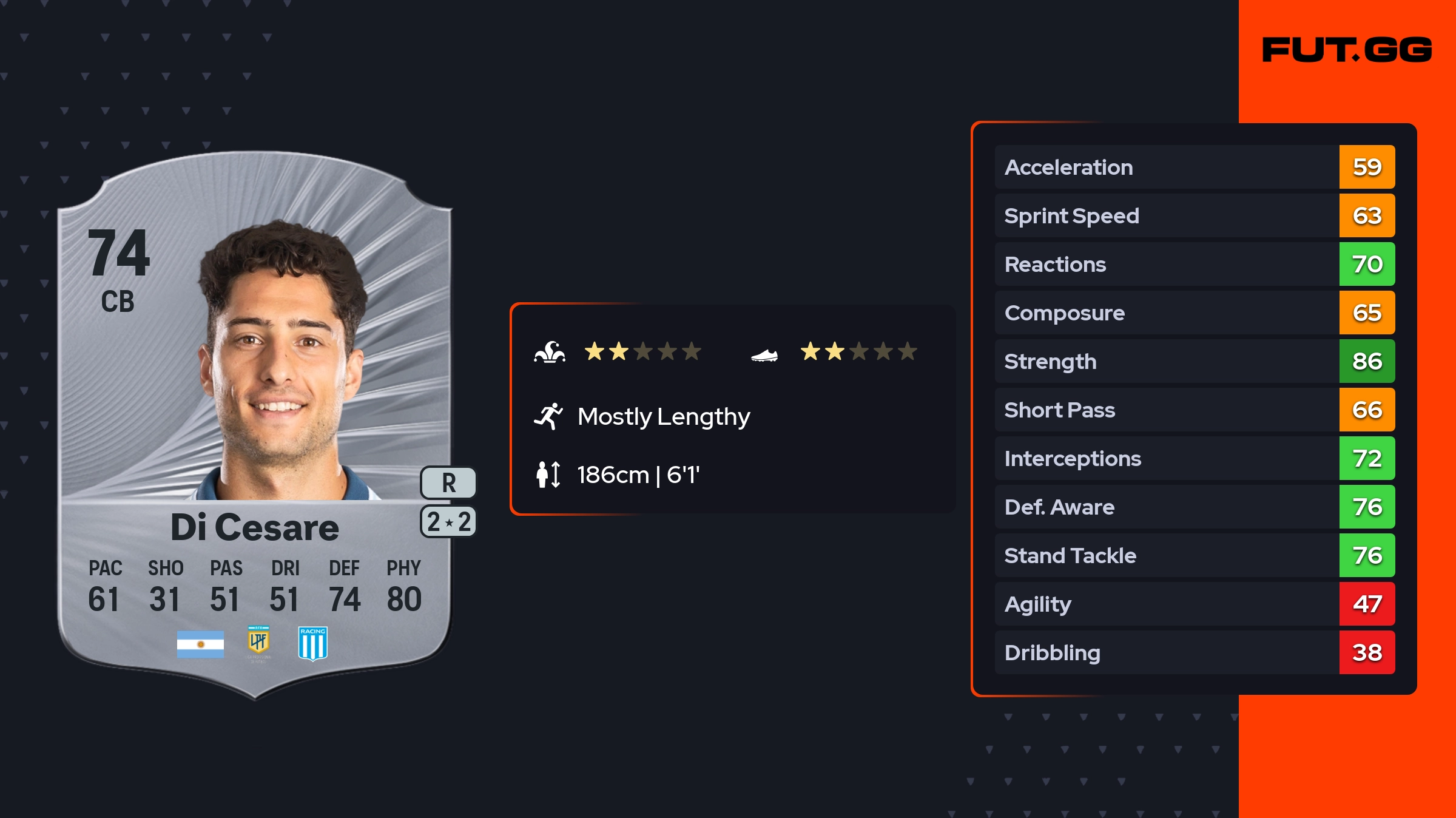Click the green Strength 86 value box
The height and width of the screenshot is (818, 1456).
click(x=1367, y=362)
